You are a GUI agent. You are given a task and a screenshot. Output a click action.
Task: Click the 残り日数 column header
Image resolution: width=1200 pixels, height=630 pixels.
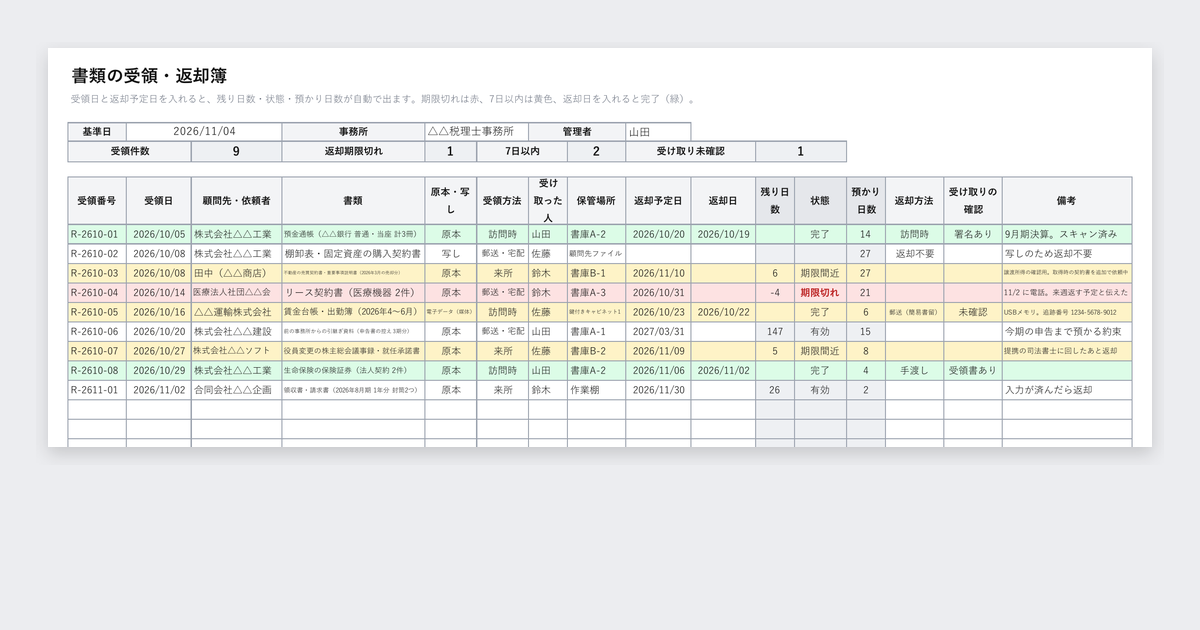775,201
